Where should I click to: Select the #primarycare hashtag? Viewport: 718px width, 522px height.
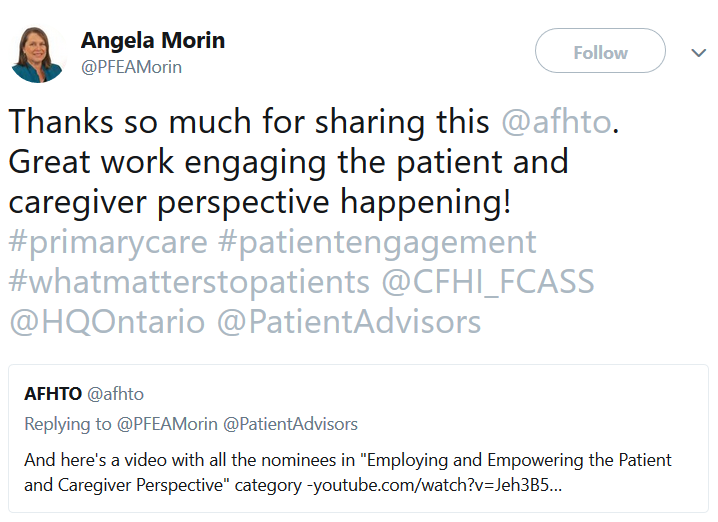click(110, 242)
